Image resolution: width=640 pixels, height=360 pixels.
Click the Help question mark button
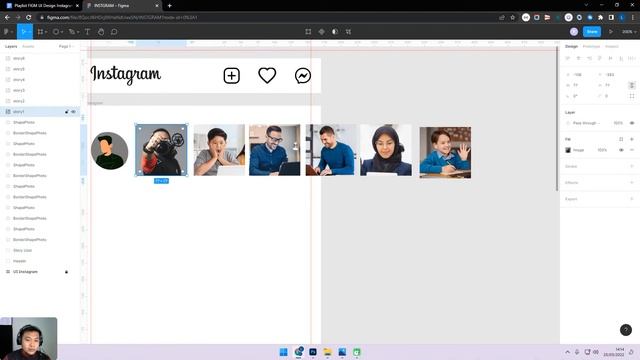click(x=626, y=329)
